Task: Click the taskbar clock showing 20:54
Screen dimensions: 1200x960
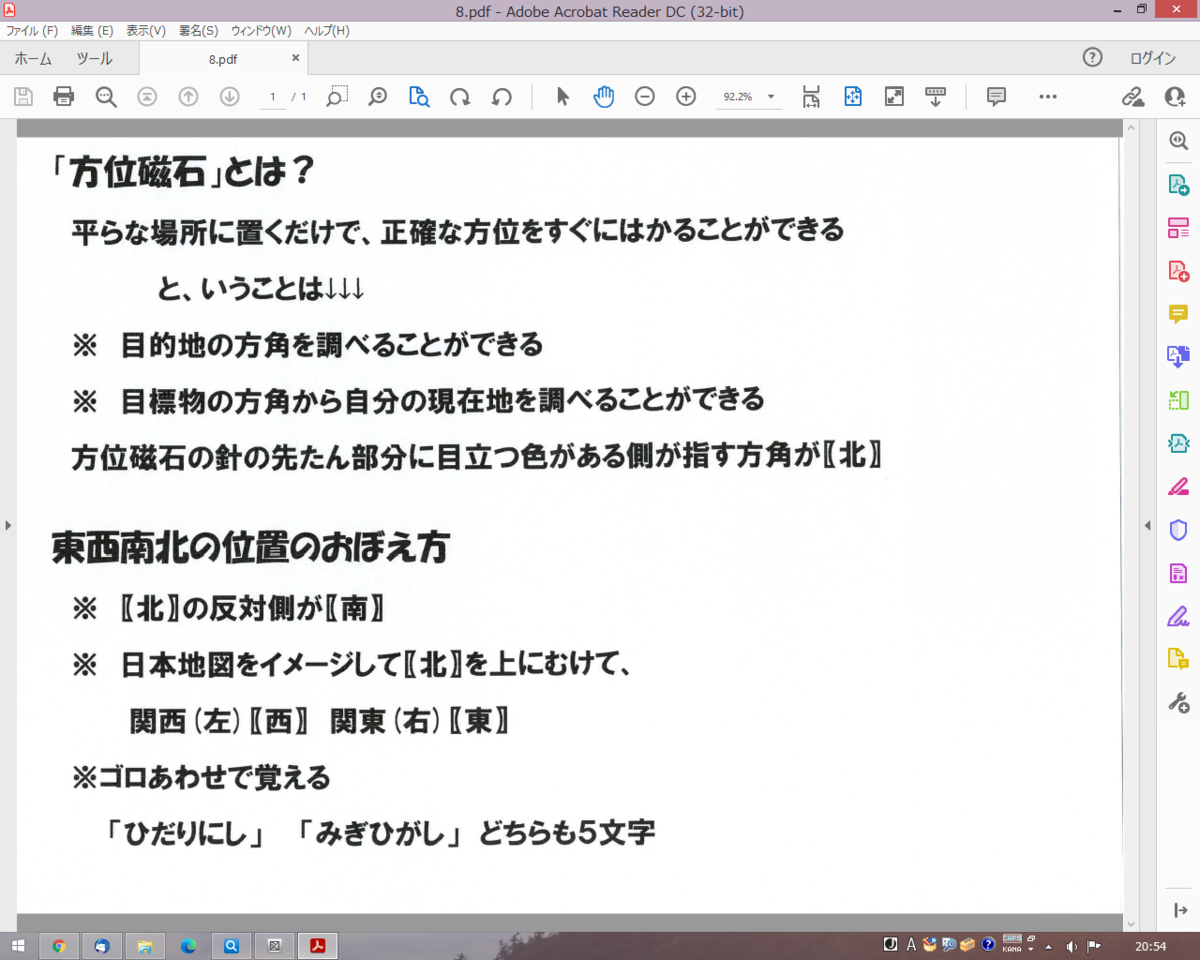Action: 1151,945
